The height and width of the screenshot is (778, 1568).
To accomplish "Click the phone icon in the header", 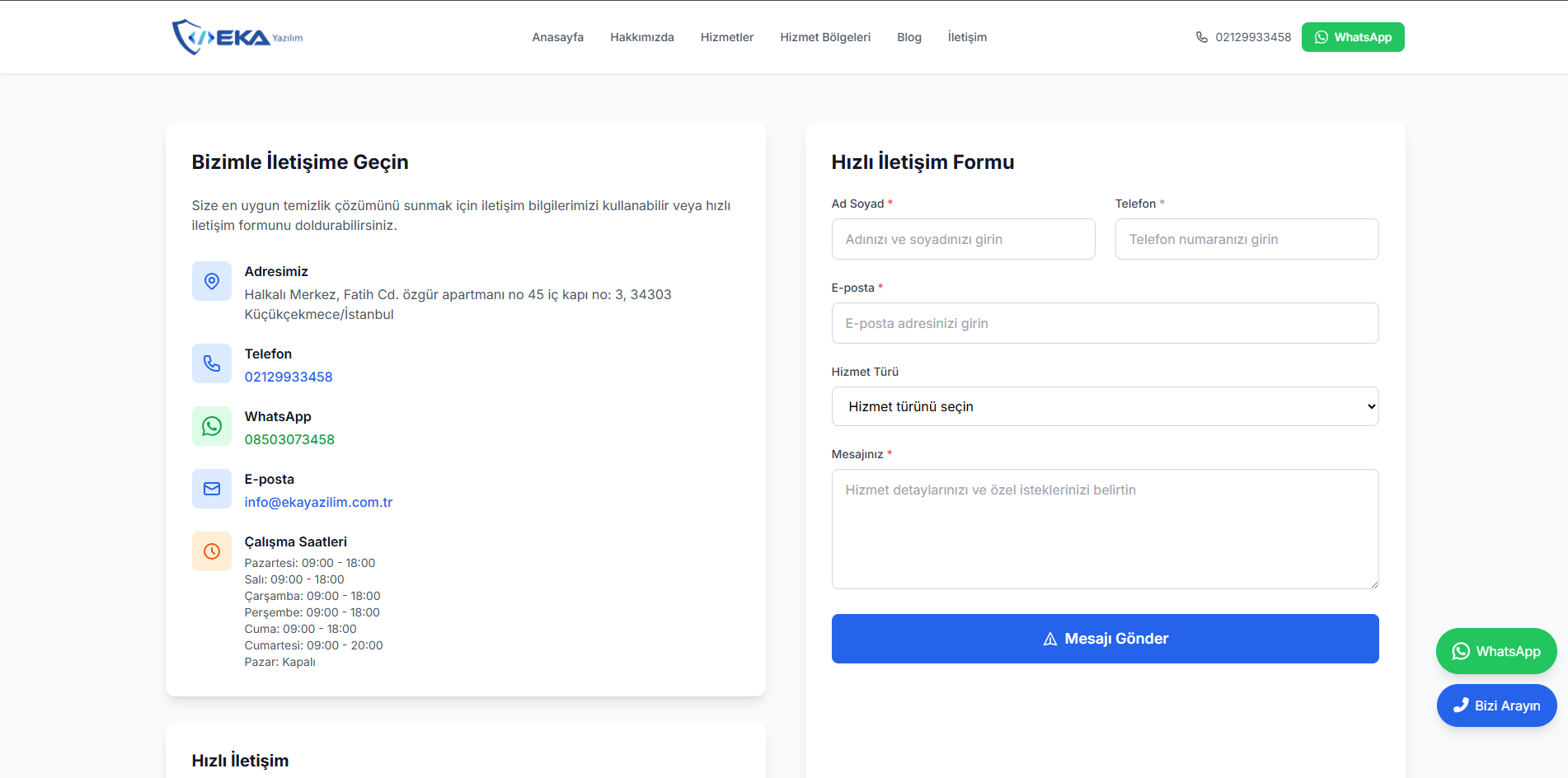I will 1202,37.
